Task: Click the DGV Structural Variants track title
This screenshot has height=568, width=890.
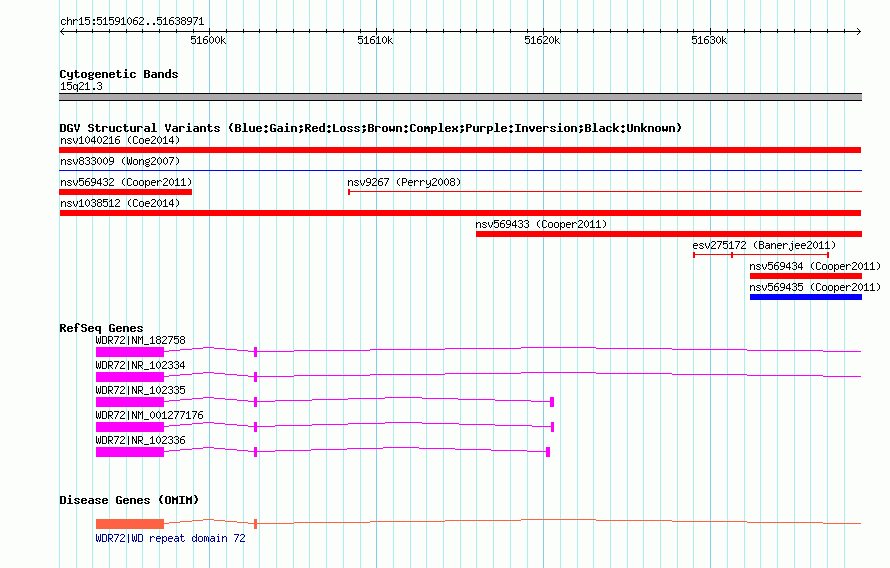Action: click(x=370, y=128)
